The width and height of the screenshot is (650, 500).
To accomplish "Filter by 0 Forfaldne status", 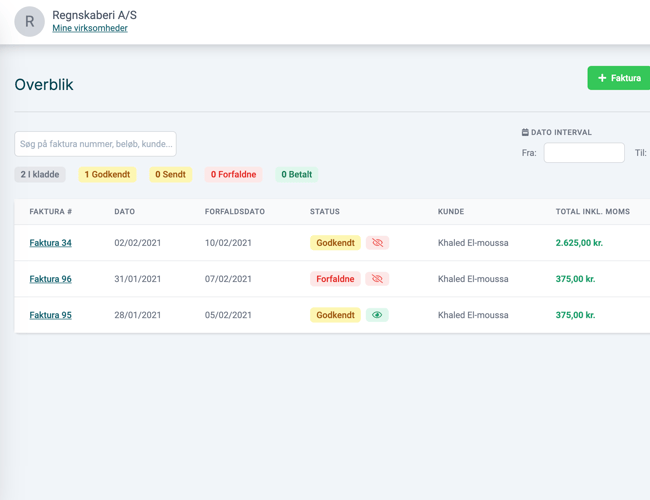I will 233,175.
